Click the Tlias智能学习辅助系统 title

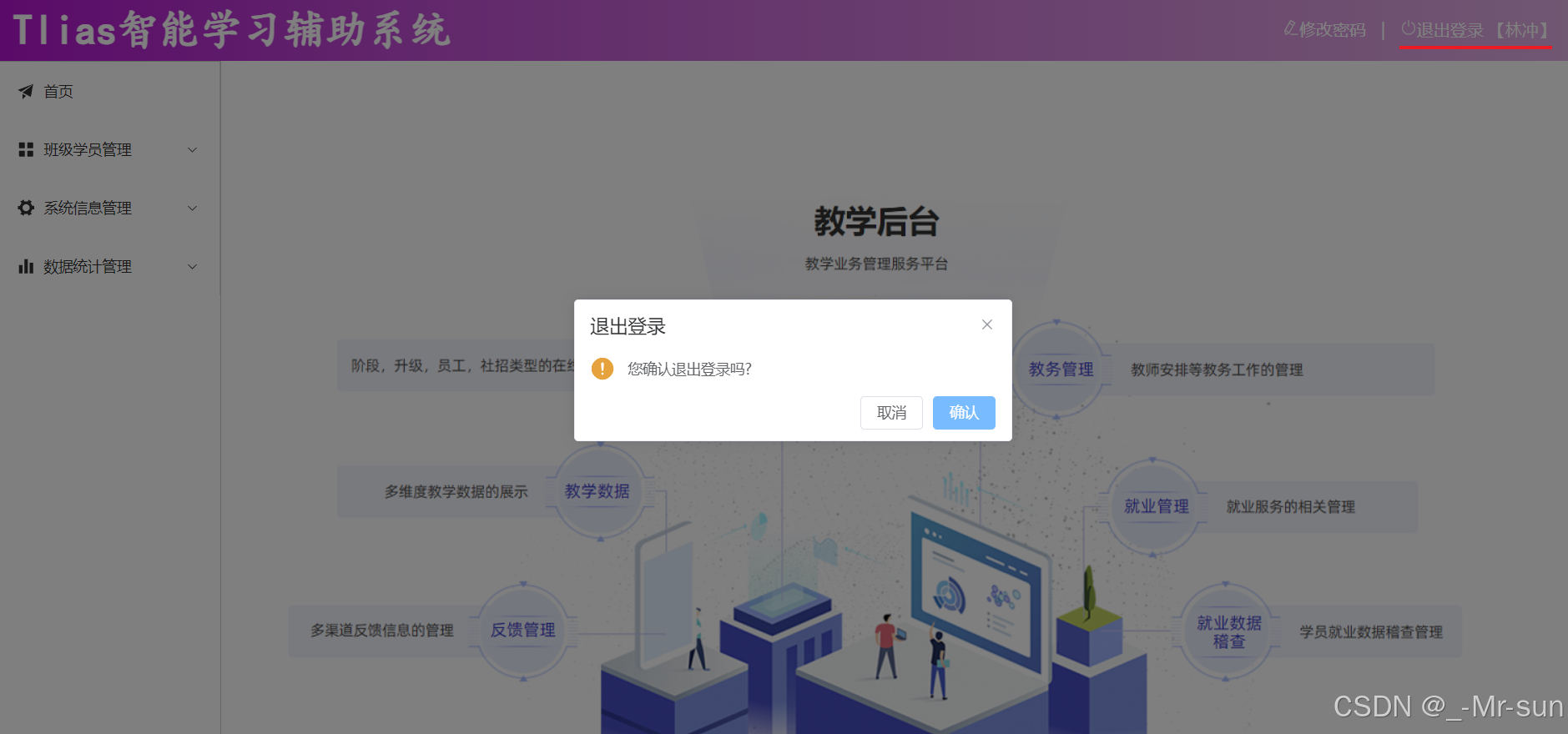[232, 30]
